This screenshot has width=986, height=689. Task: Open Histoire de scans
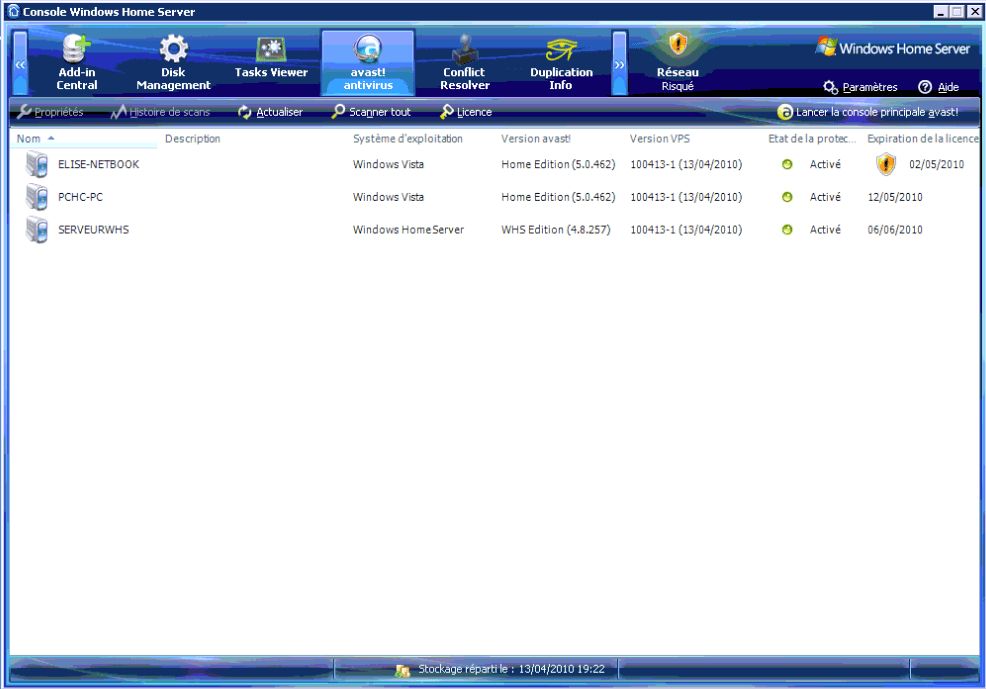(160, 112)
